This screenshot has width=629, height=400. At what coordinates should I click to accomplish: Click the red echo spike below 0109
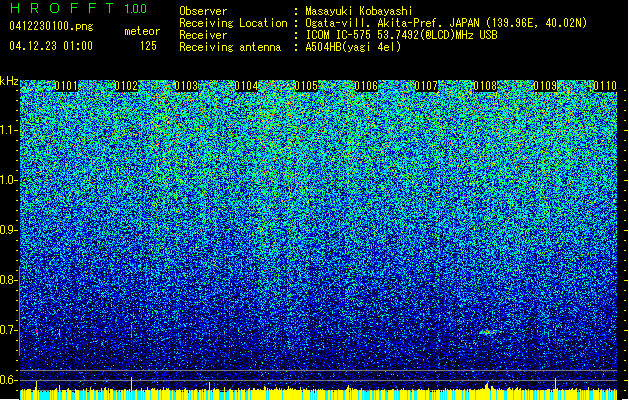click(556, 332)
